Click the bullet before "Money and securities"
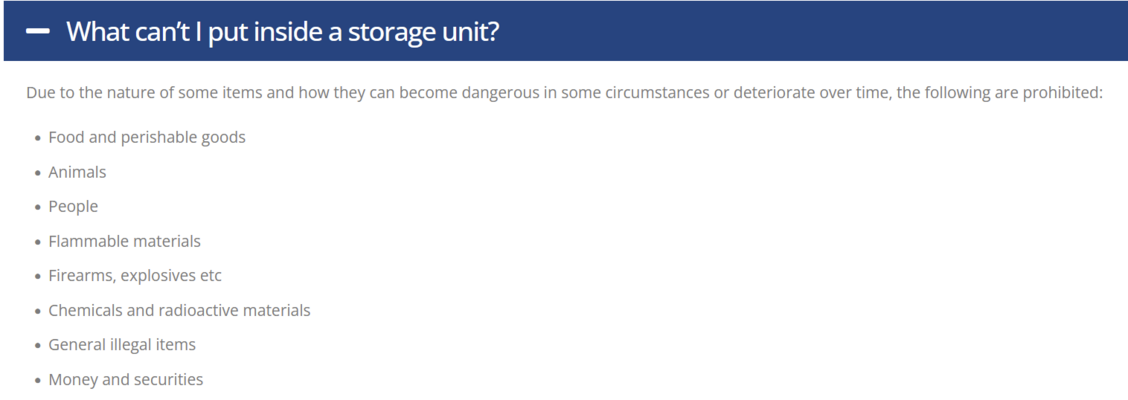The width and height of the screenshot is (1128, 400). point(37,381)
